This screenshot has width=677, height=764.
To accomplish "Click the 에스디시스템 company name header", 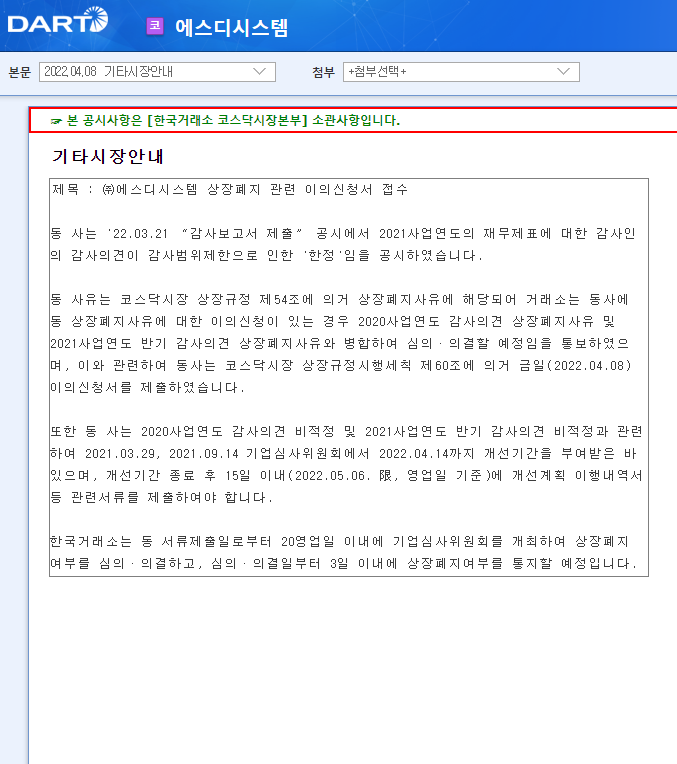I will coord(232,27).
